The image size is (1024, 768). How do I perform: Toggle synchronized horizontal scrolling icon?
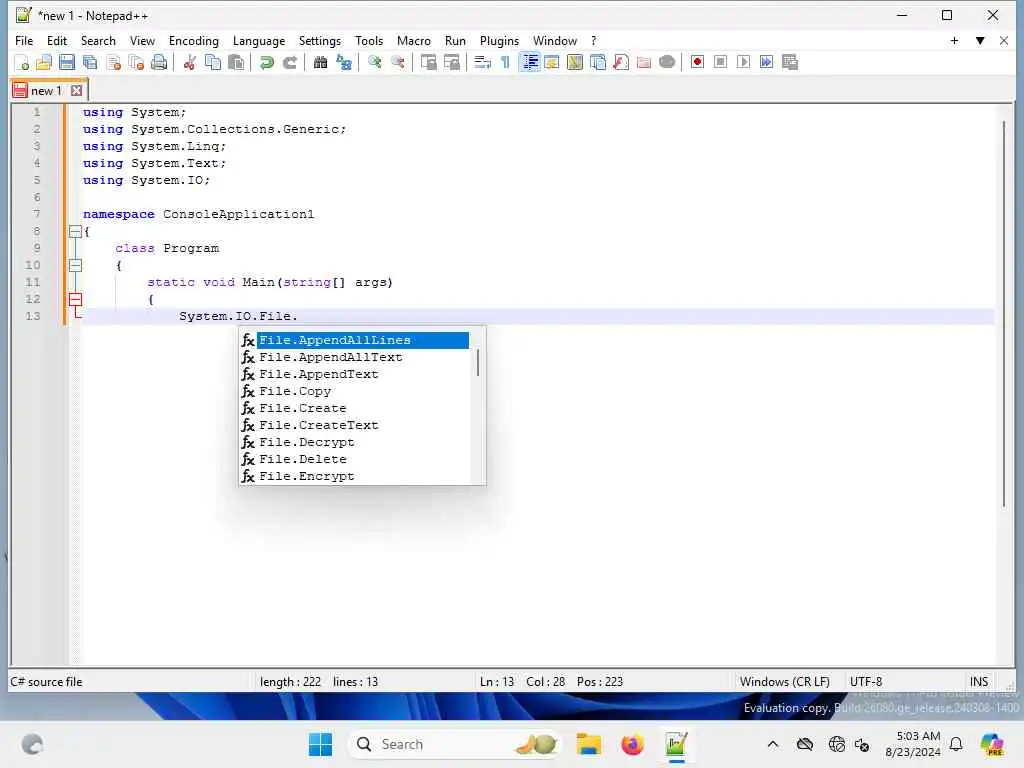coord(451,62)
